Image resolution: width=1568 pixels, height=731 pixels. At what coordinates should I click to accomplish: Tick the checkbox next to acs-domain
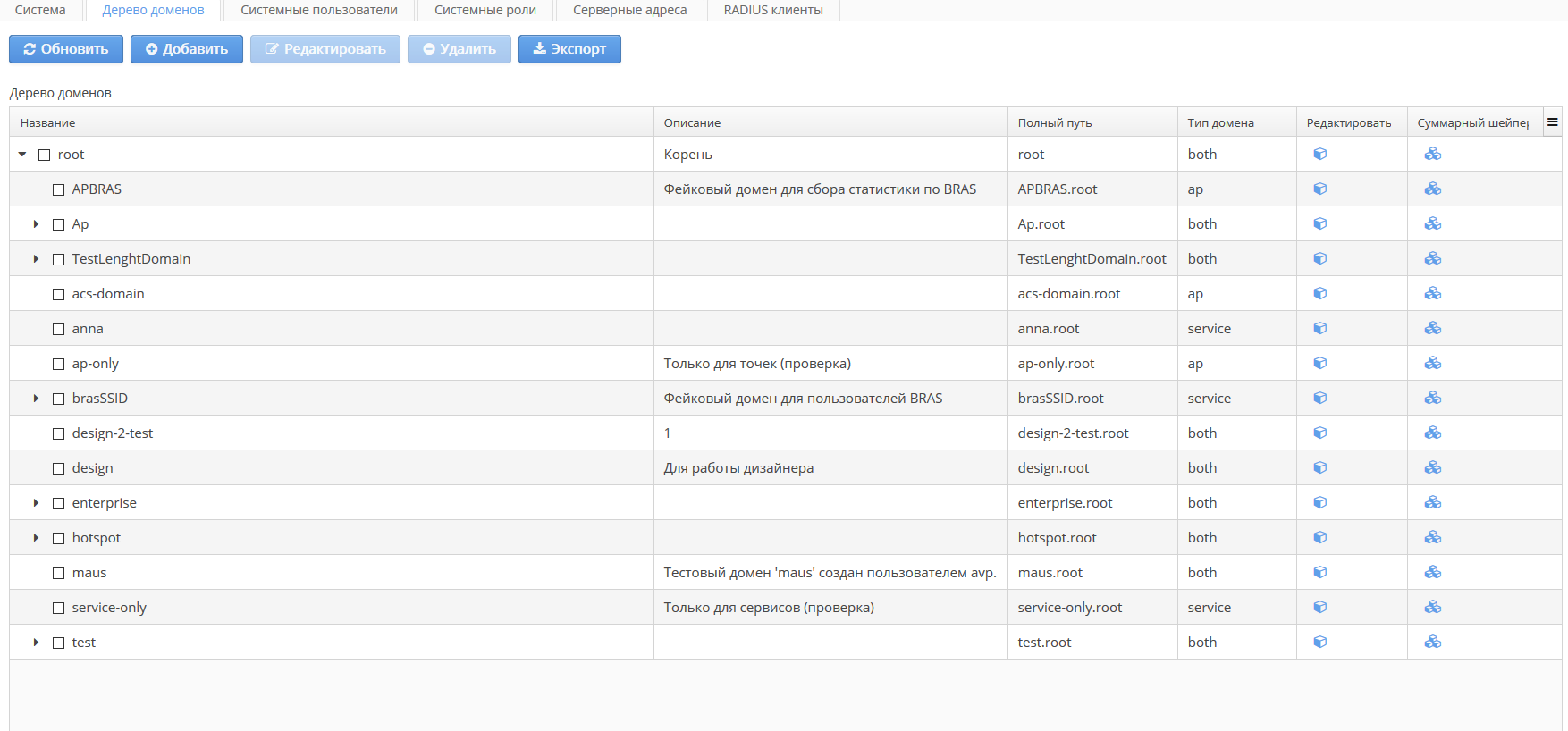pyautogui.click(x=59, y=294)
